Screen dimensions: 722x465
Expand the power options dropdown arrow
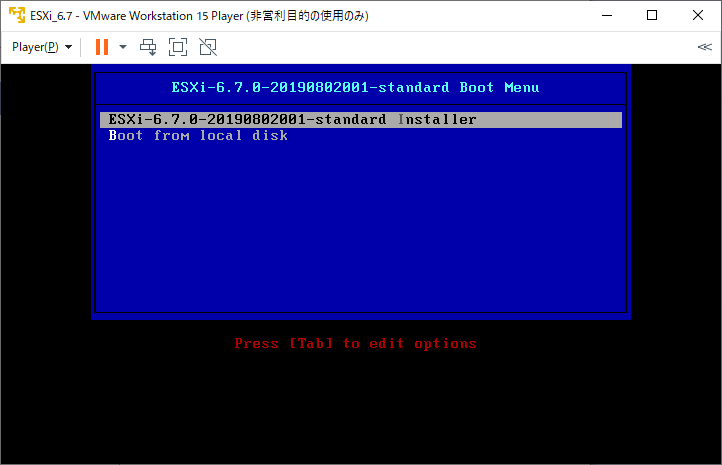tap(123, 47)
